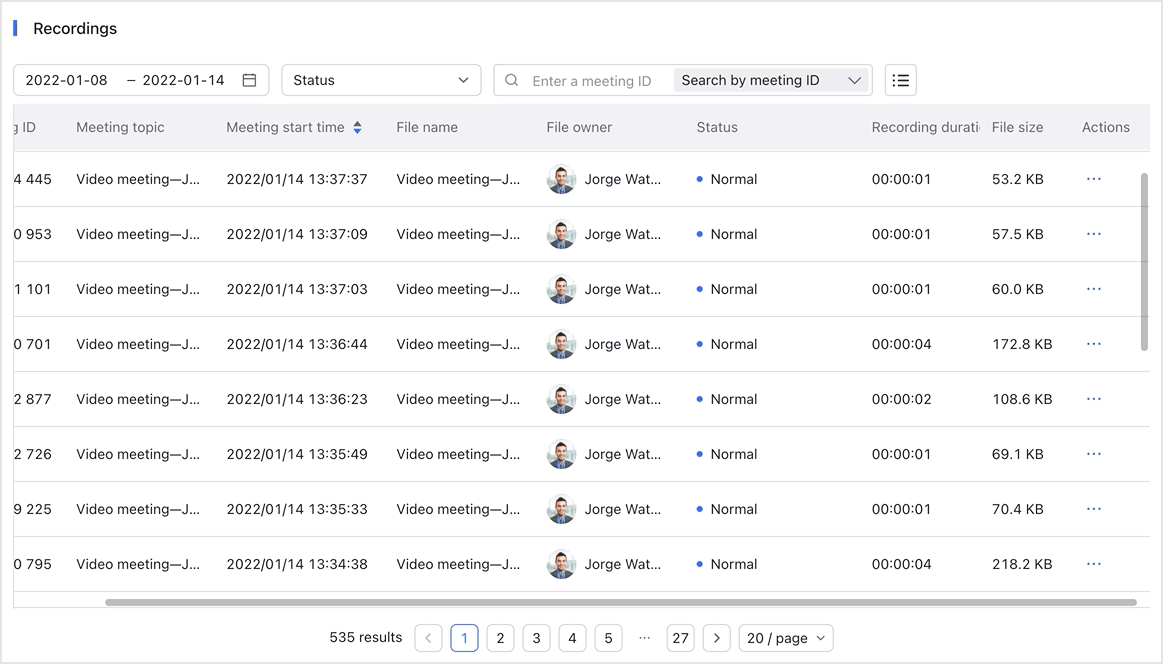1163x664 pixels.
Task: Open actions menu for 57.5 KB recording
Action: click(x=1093, y=234)
